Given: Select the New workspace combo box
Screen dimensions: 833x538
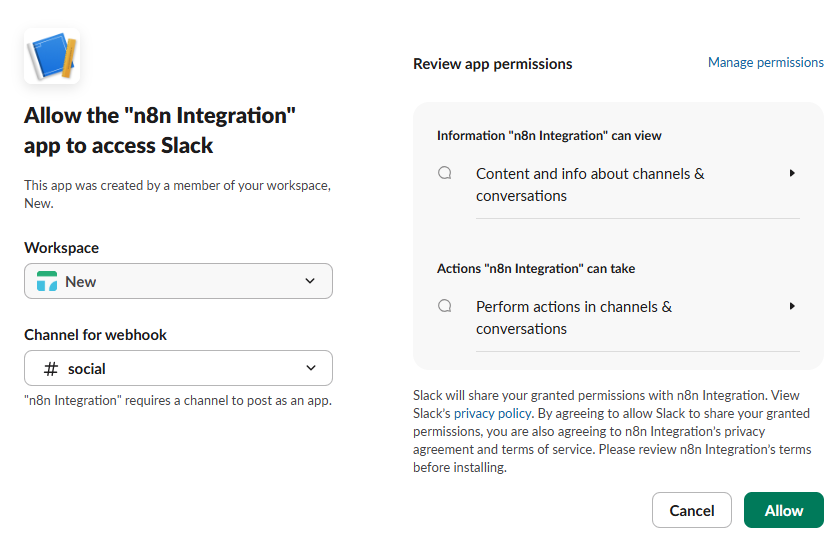Looking at the screenshot, I should point(178,281).
